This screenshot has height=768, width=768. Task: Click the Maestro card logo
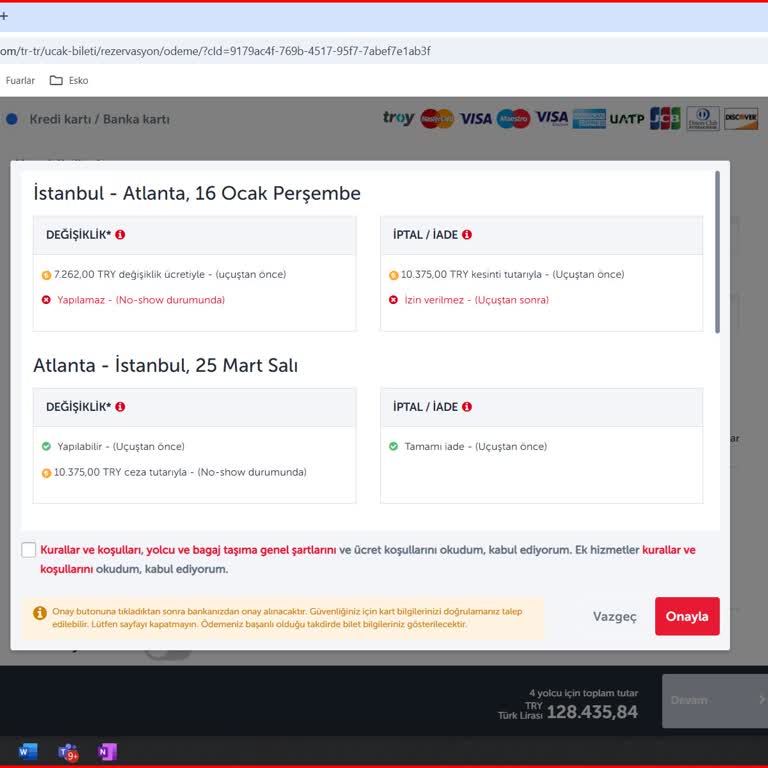pos(513,118)
